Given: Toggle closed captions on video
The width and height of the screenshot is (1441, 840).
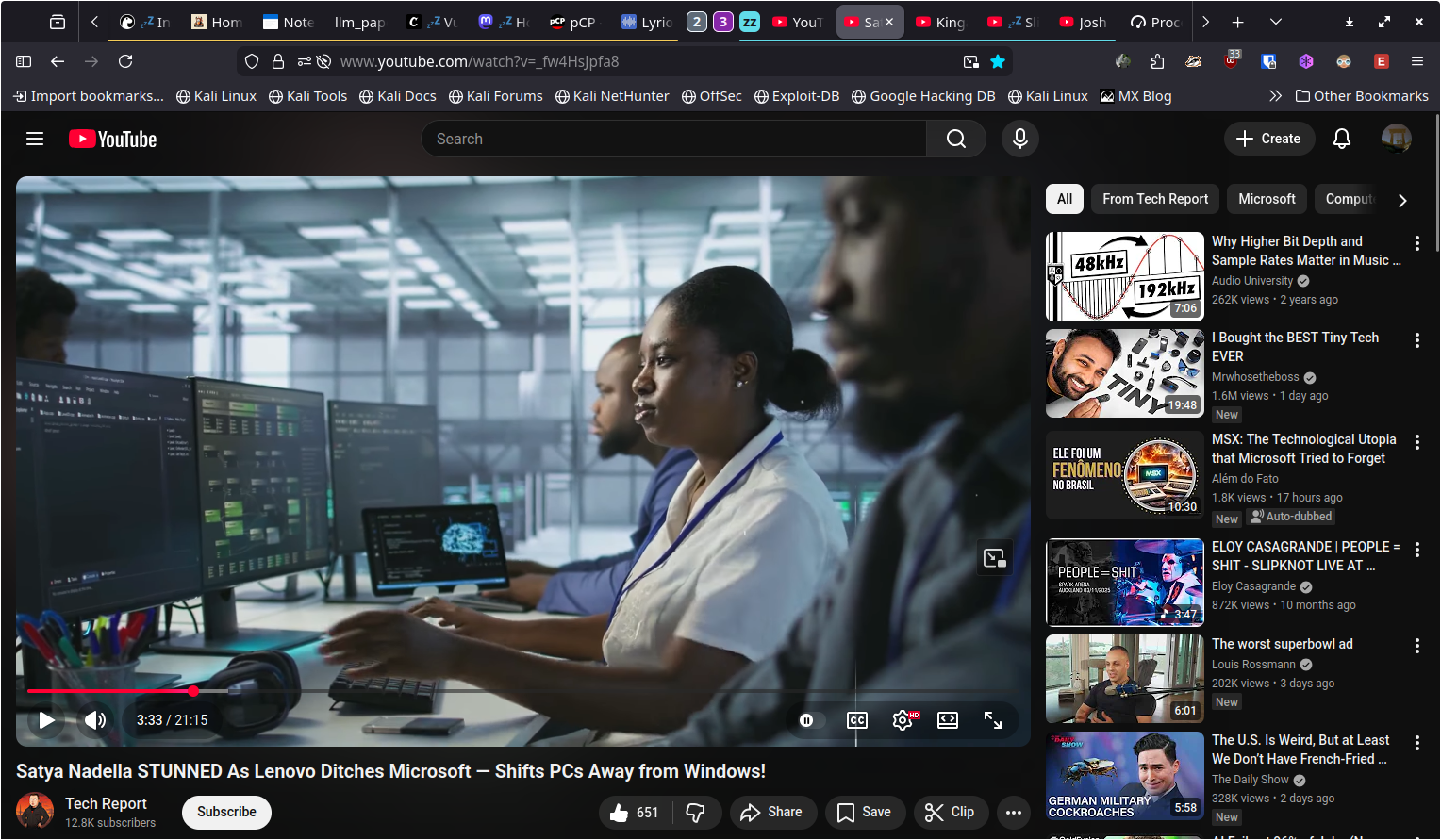Looking at the screenshot, I should coord(856,720).
